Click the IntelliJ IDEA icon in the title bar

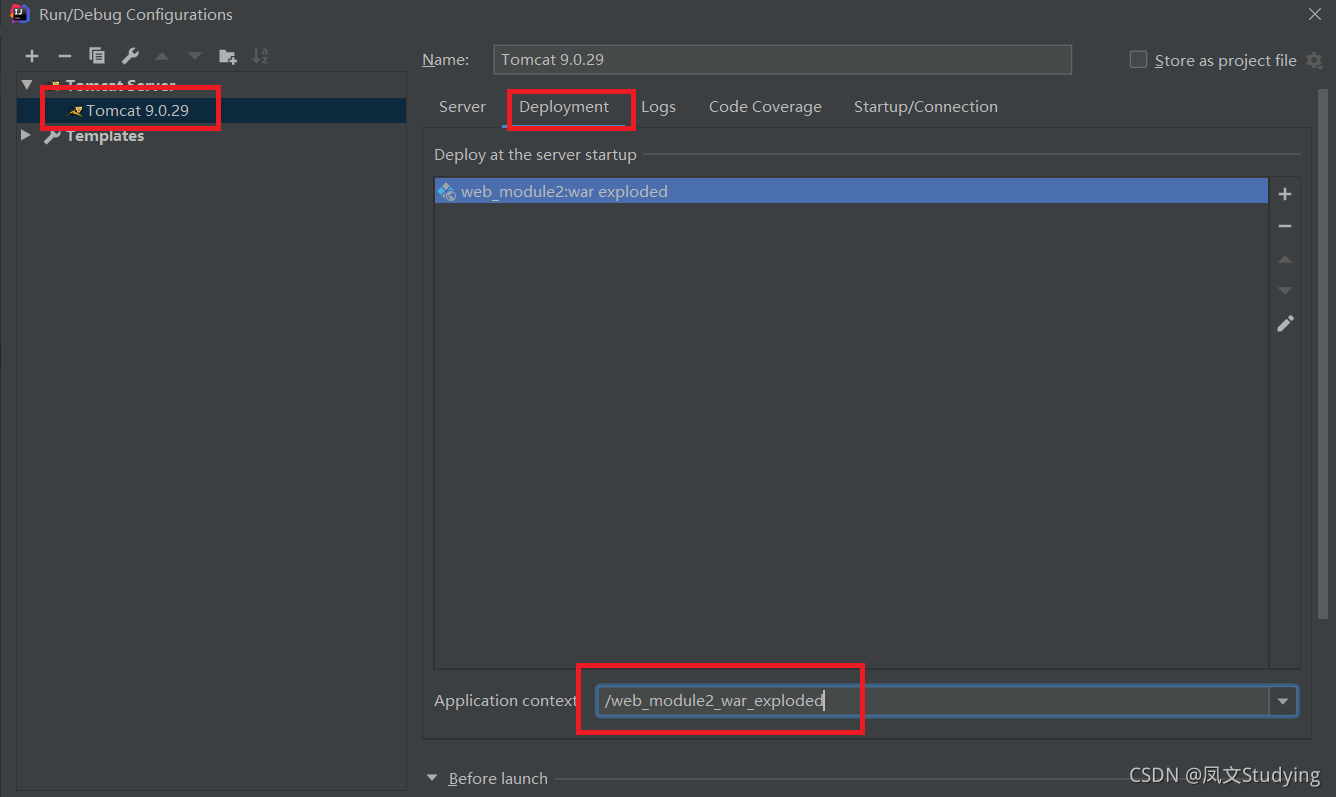(19, 14)
